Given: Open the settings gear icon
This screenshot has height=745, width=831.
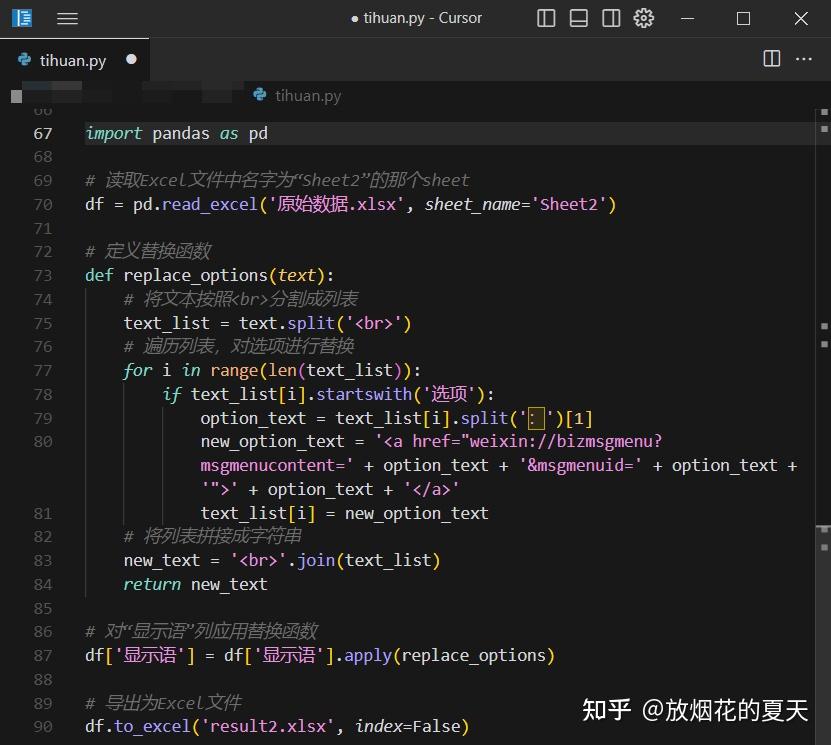Looking at the screenshot, I should pos(644,18).
